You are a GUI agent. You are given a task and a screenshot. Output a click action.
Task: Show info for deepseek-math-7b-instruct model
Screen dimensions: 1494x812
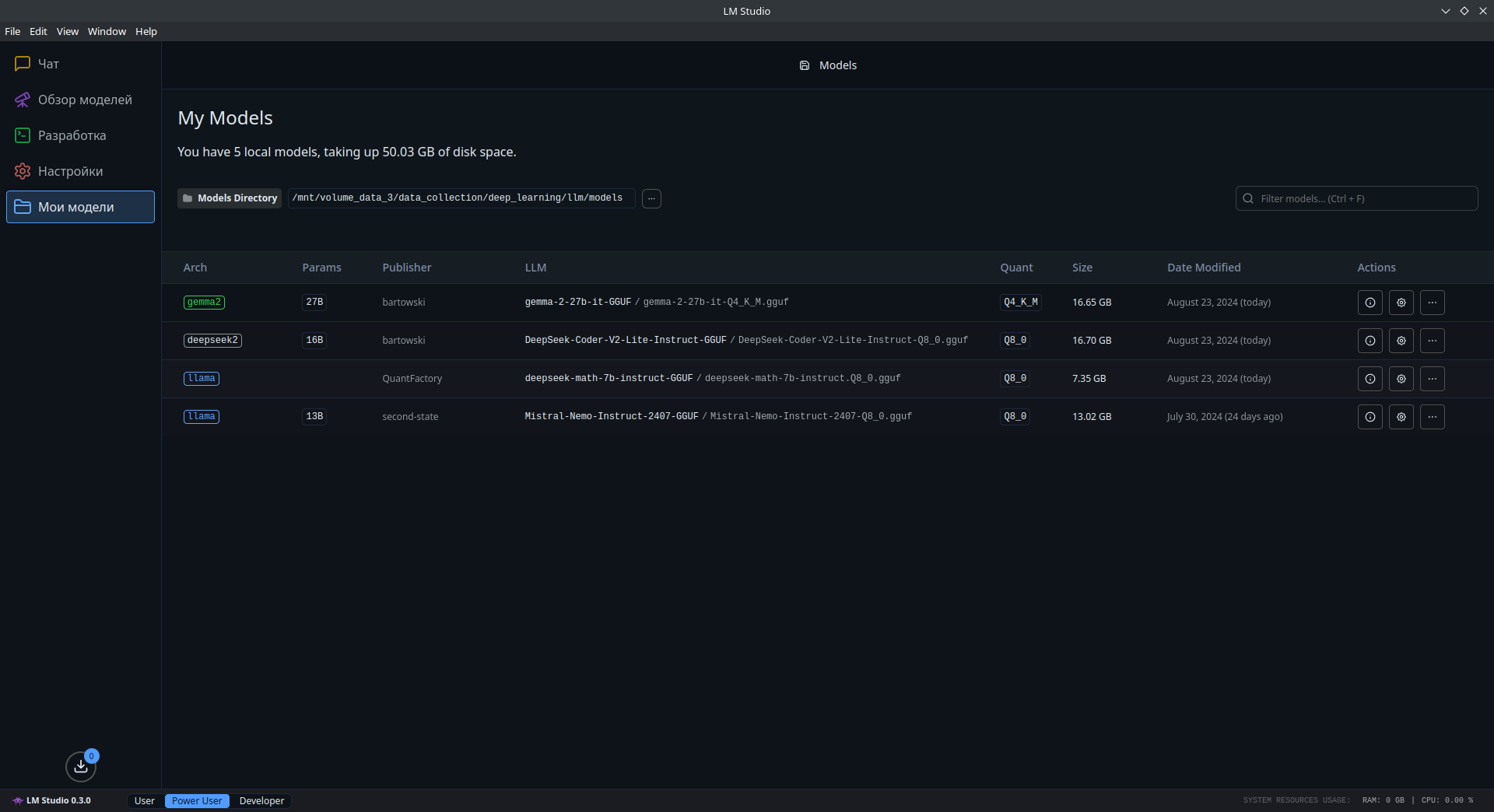pyautogui.click(x=1369, y=379)
